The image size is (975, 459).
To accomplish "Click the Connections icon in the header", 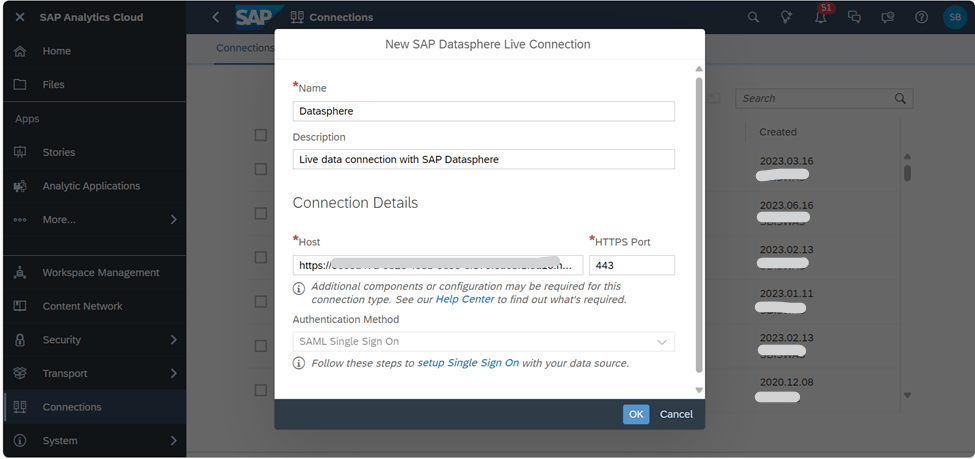I will (297, 17).
